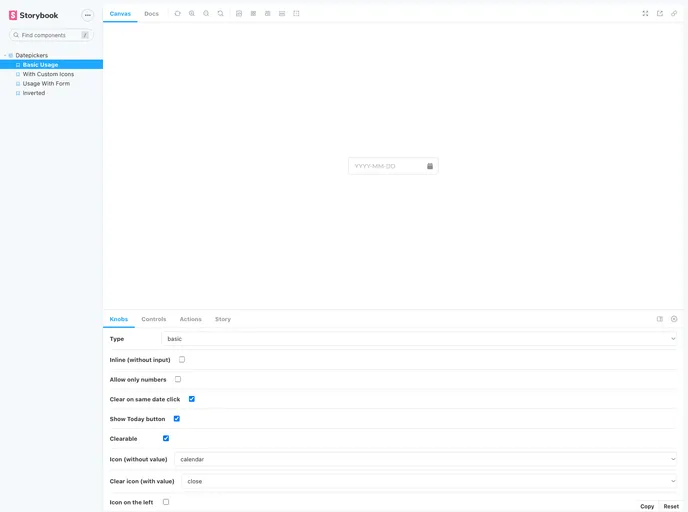The image size is (688, 512).
Task: Hide the addons panel
Action: 674,319
